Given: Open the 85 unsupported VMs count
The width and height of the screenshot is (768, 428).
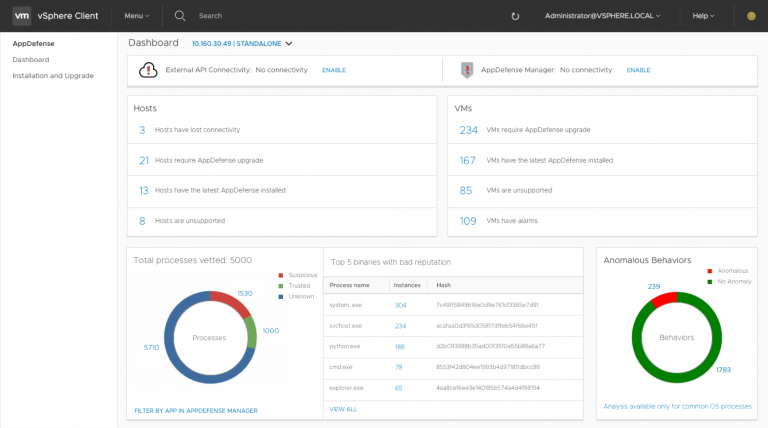Looking at the screenshot, I should pyautogui.click(x=466, y=190).
